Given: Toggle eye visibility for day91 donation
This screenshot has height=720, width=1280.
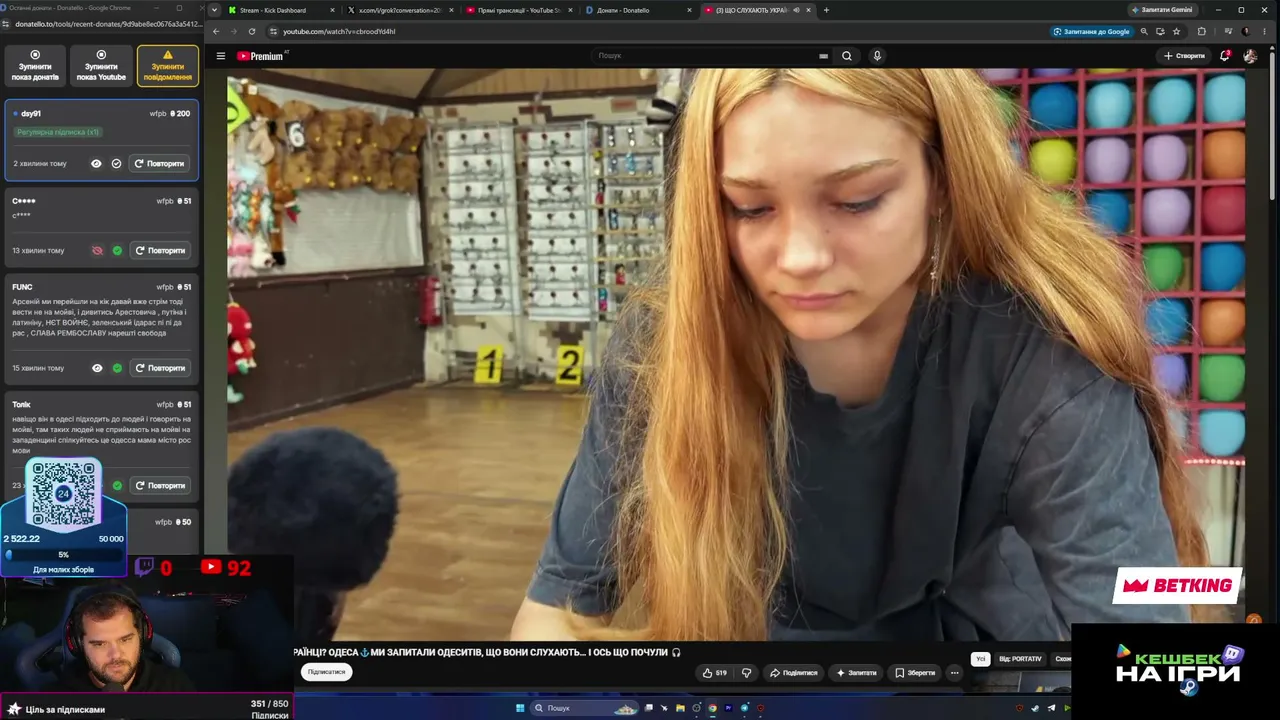Looking at the screenshot, I should pos(96,163).
